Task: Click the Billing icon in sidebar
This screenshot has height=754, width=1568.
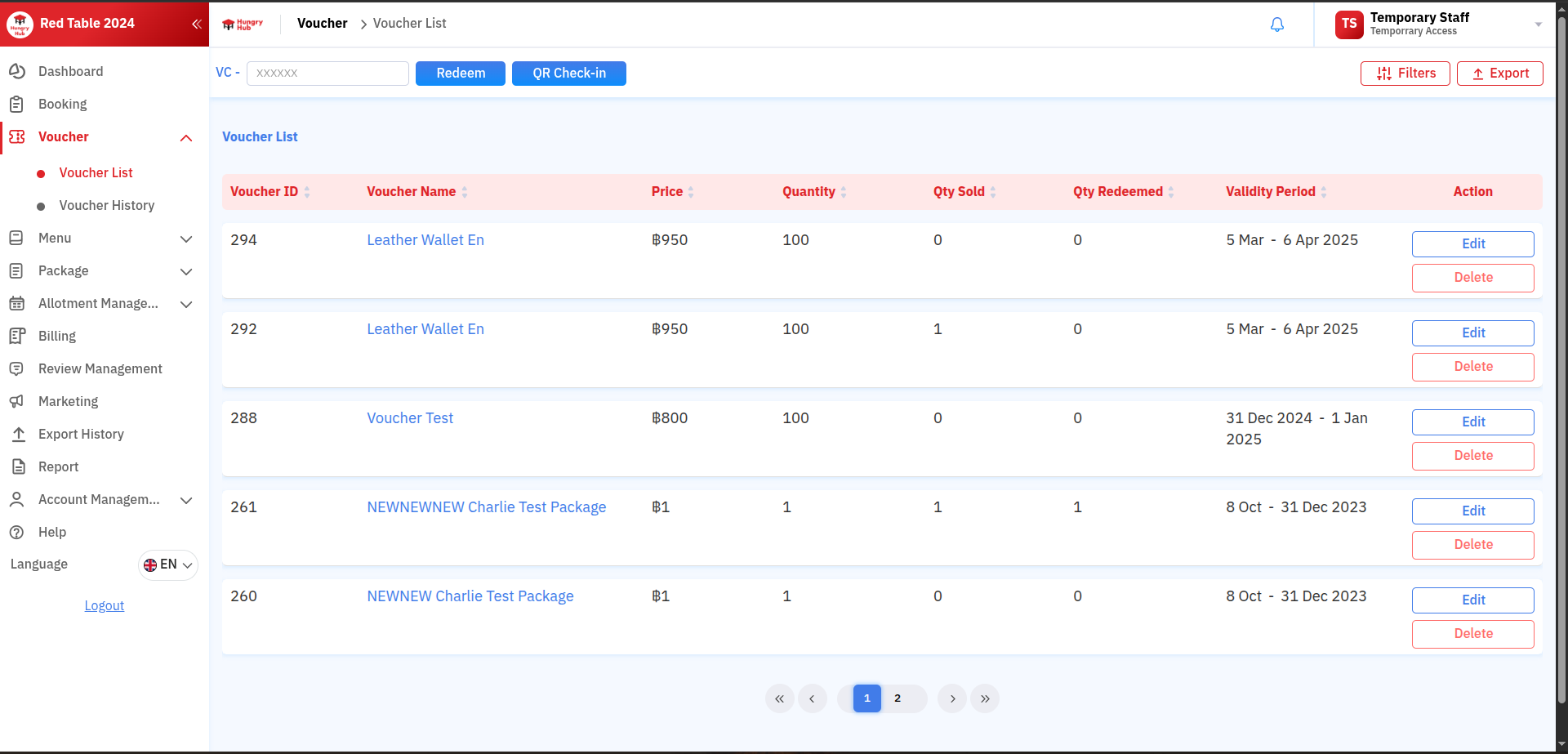Action: point(17,336)
